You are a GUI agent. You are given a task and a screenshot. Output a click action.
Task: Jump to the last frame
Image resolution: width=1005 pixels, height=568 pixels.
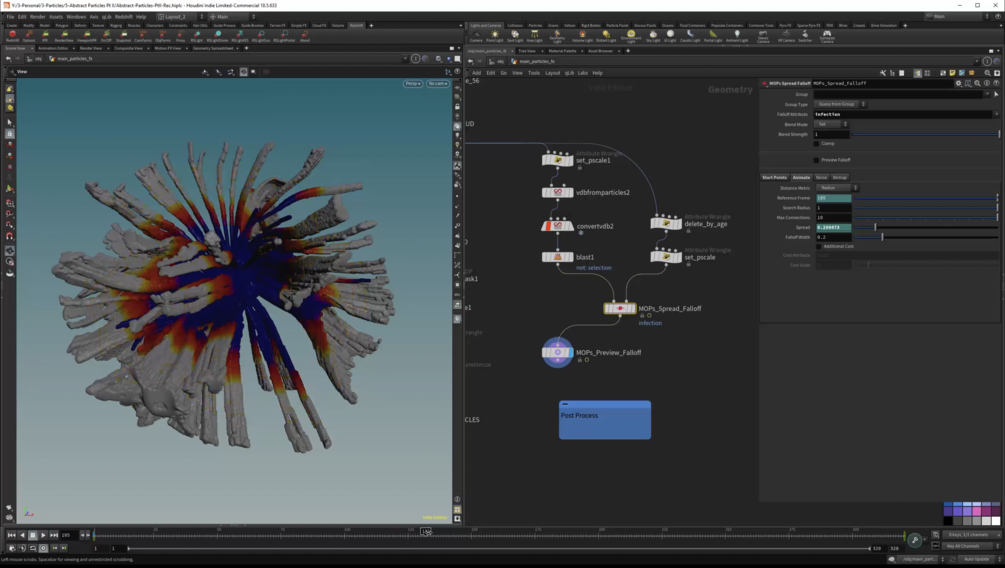(54, 535)
